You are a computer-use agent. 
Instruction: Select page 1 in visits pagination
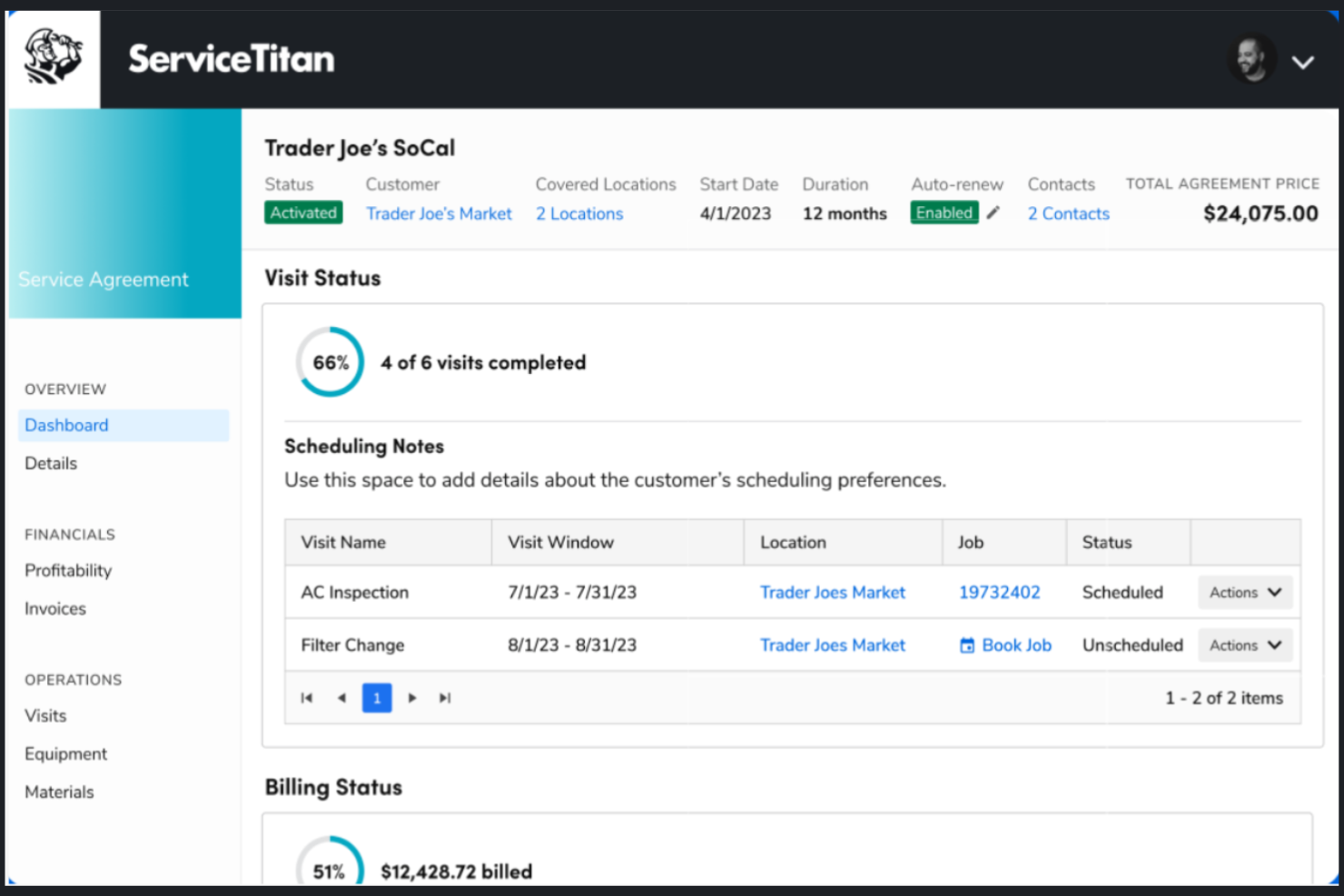point(377,697)
